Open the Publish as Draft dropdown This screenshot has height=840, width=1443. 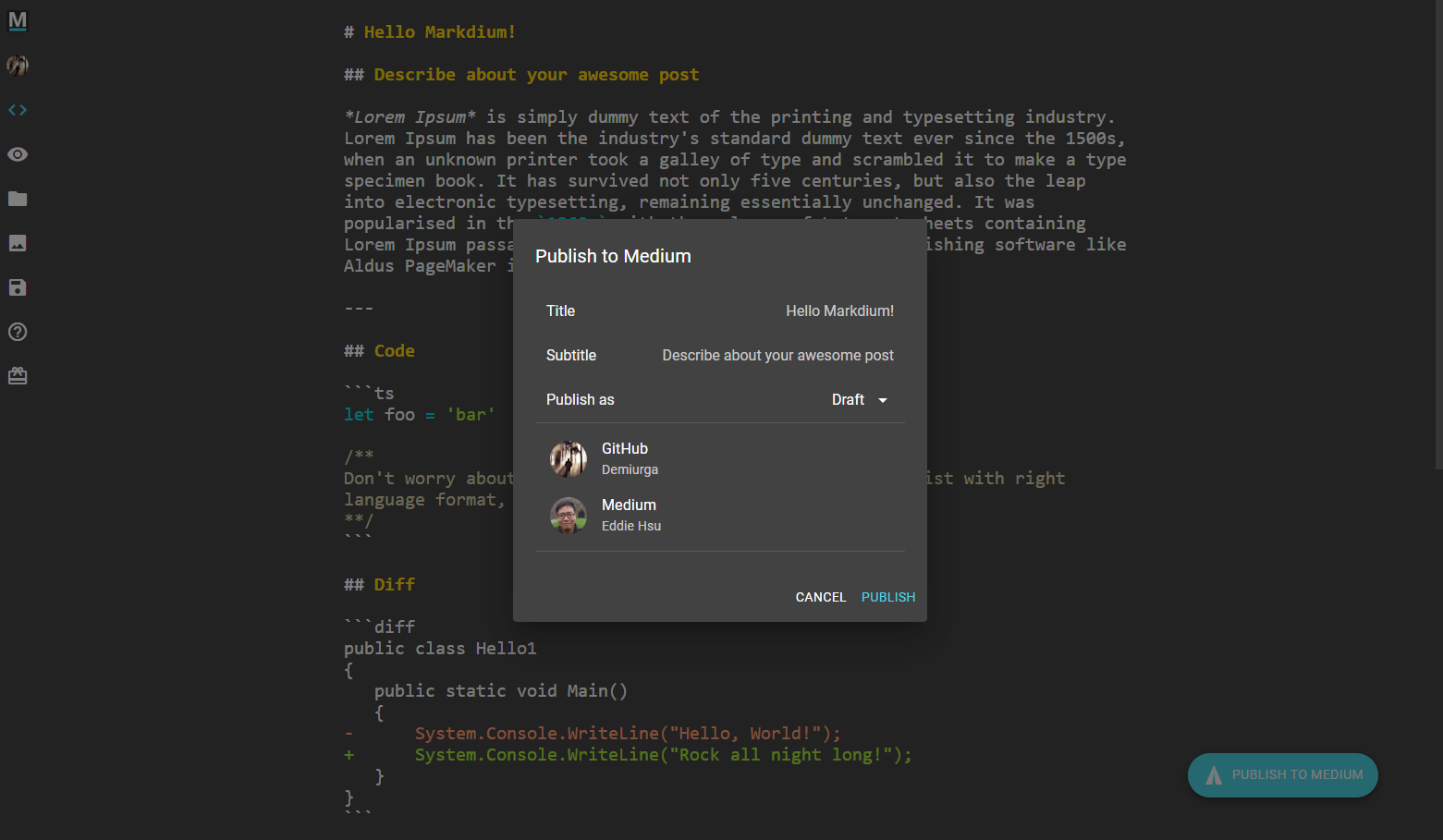click(x=860, y=400)
